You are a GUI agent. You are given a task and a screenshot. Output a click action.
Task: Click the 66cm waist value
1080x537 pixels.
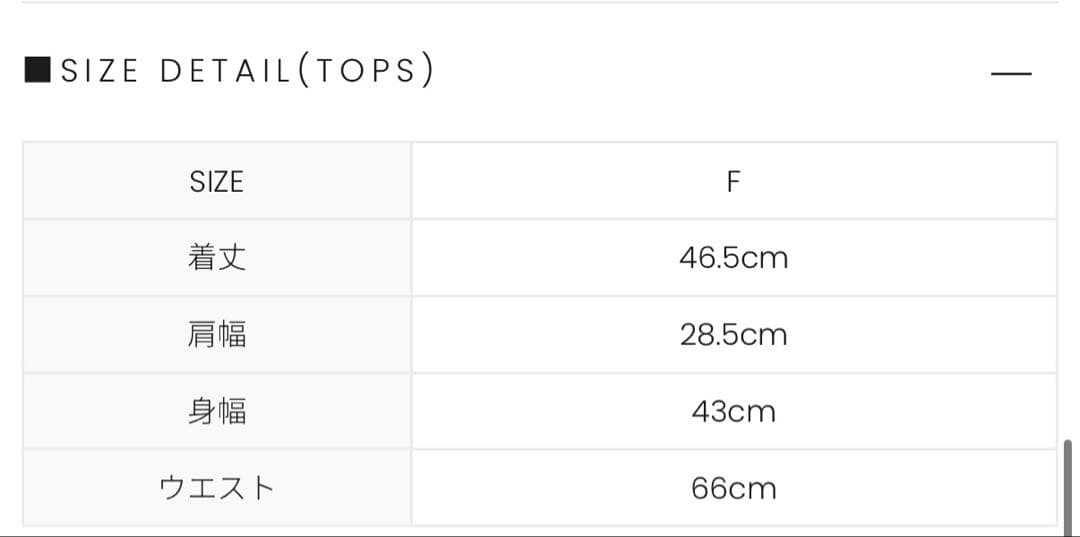734,489
